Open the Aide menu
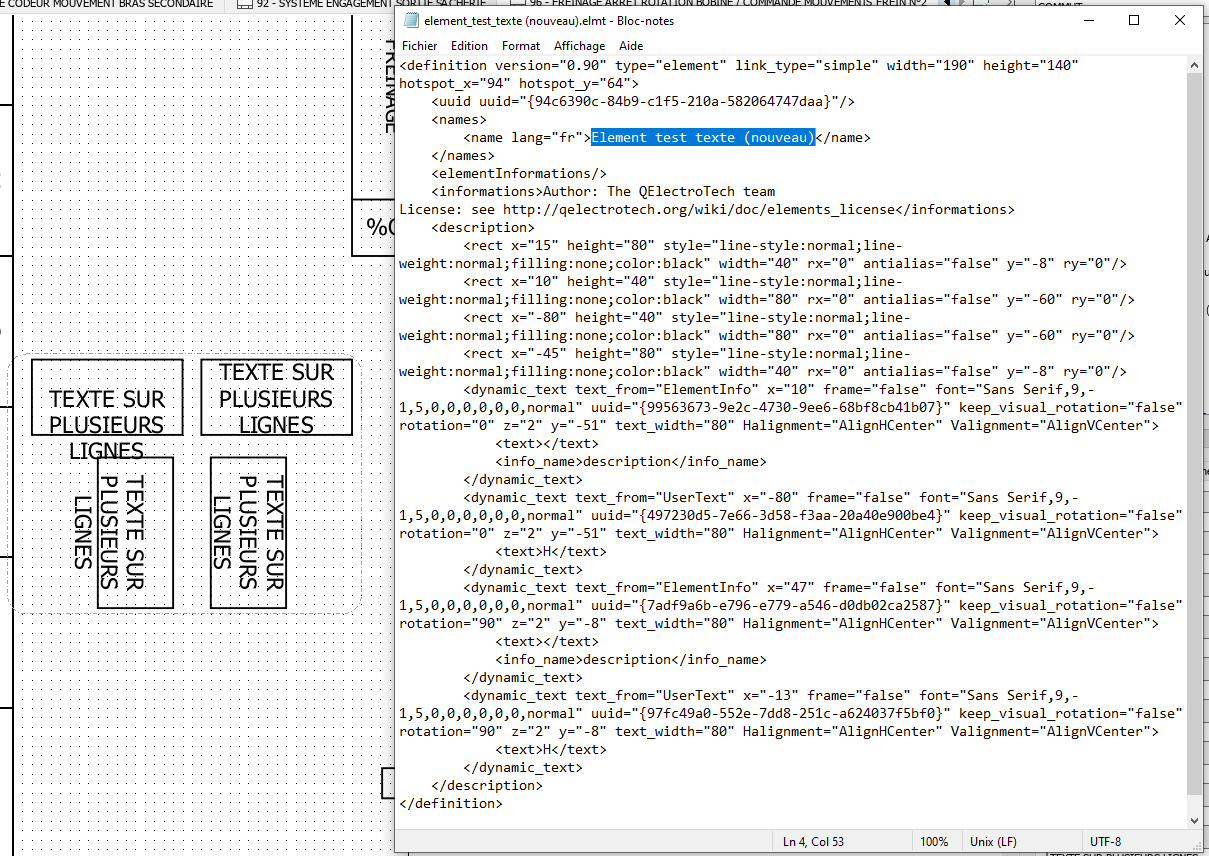Image resolution: width=1209 pixels, height=856 pixels. (631, 46)
